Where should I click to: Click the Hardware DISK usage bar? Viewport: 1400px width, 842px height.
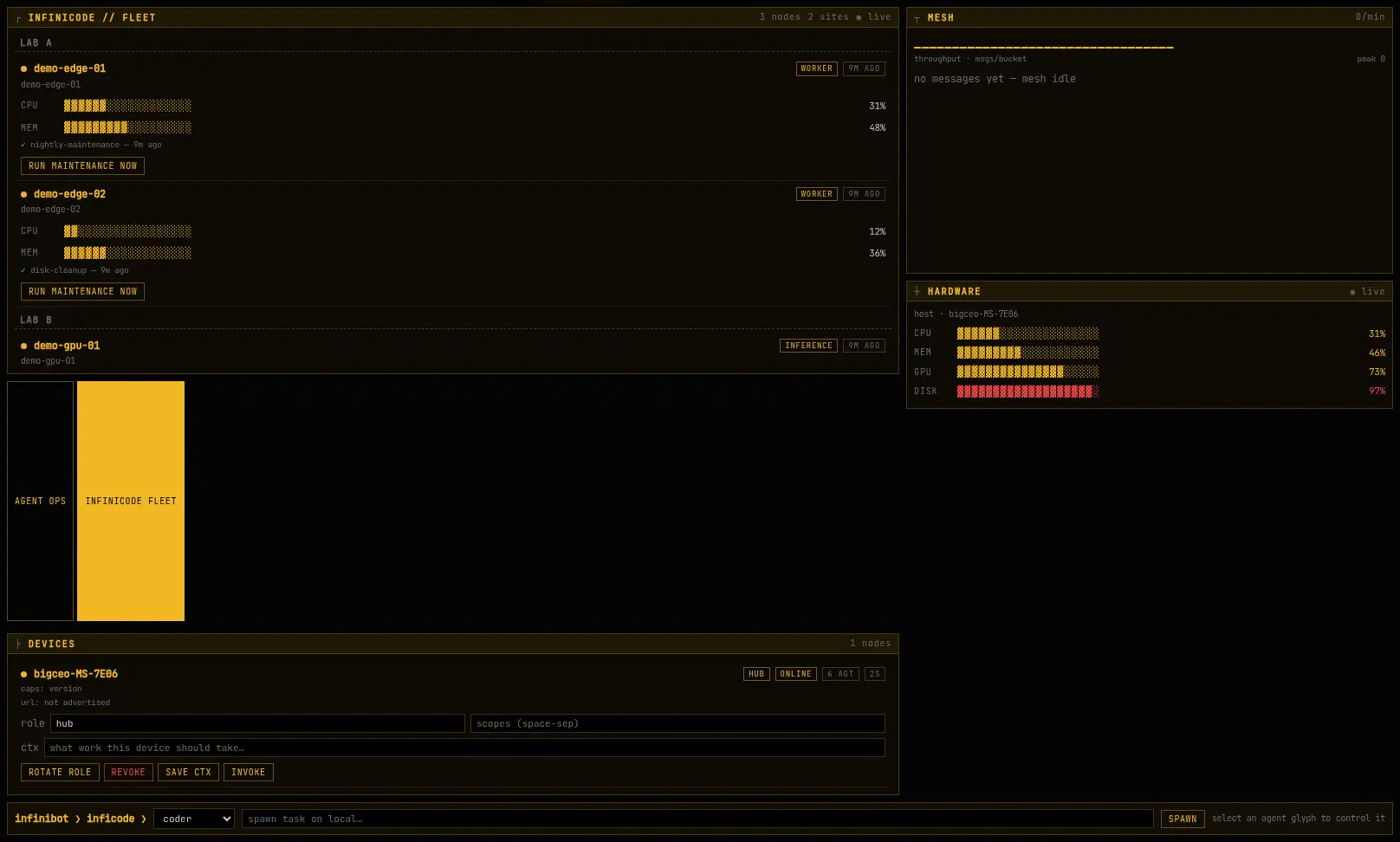(x=1027, y=392)
